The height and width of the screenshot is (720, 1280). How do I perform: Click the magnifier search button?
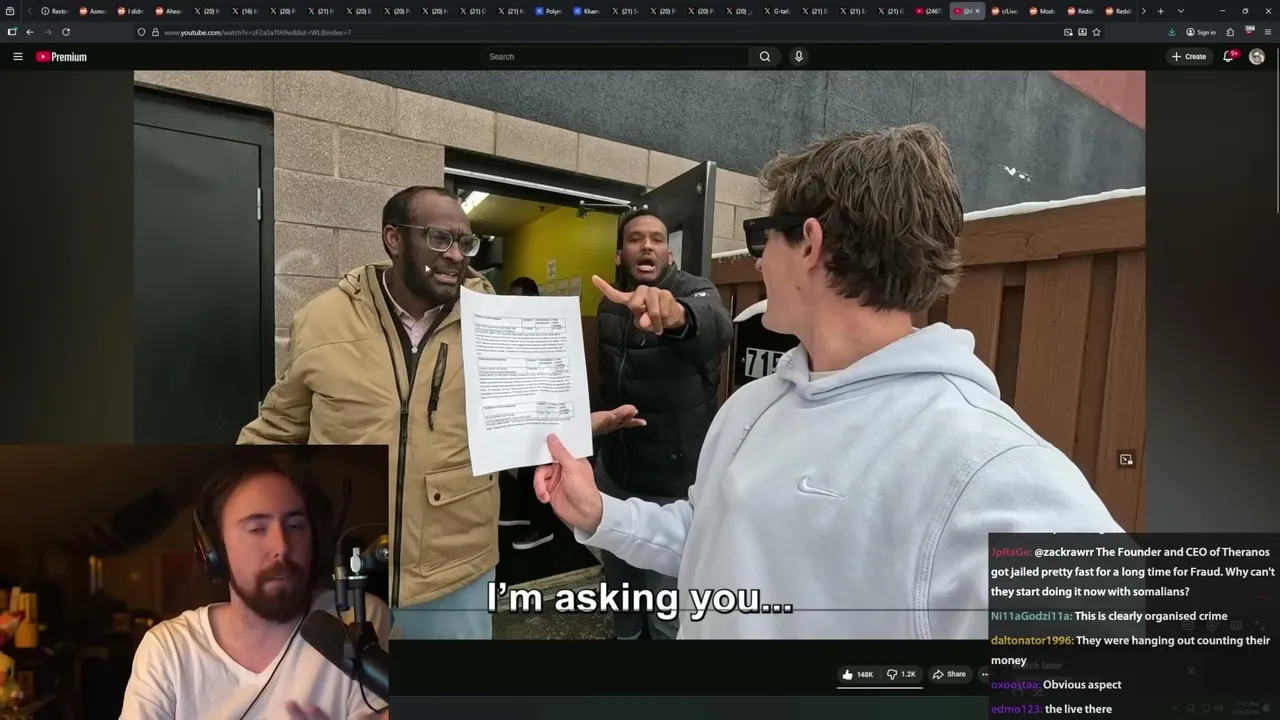(765, 57)
